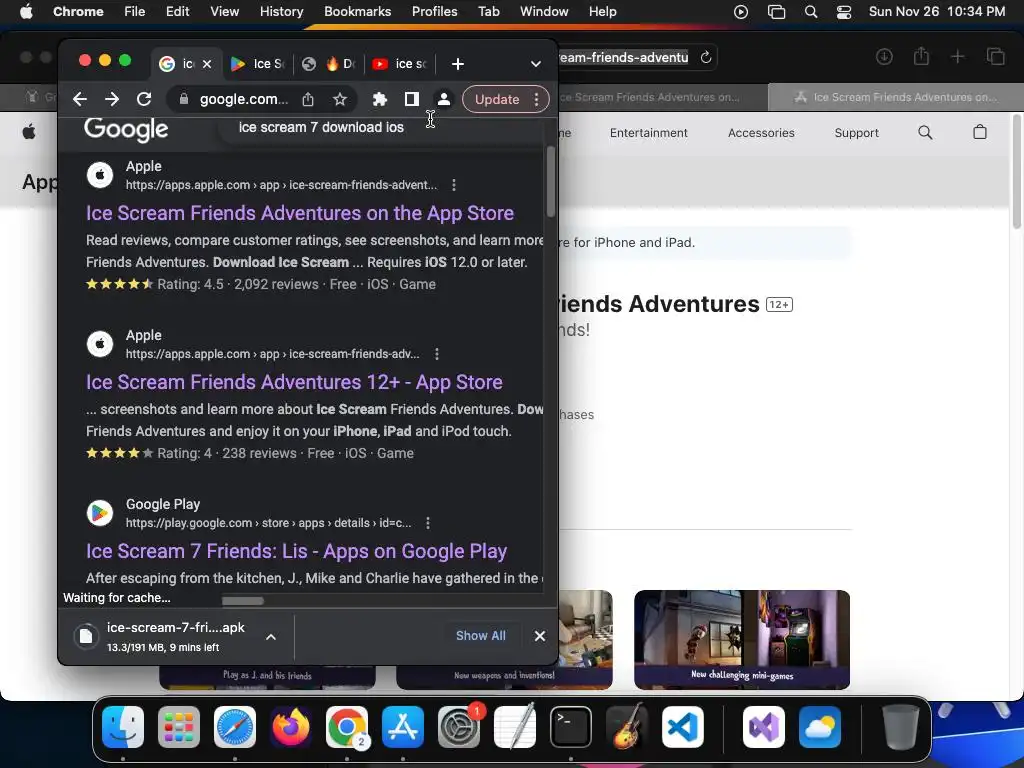Click Chrome forward arrow button

click(x=112, y=99)
